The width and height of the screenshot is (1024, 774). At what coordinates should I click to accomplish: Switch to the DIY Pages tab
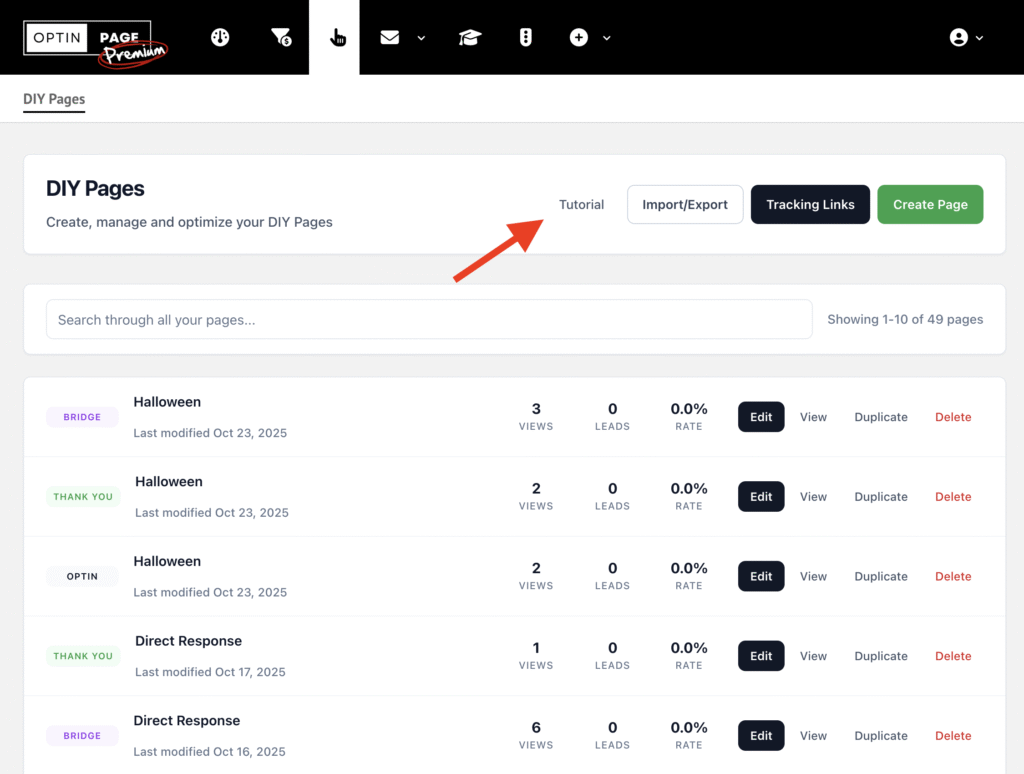(x=54, y=99)
